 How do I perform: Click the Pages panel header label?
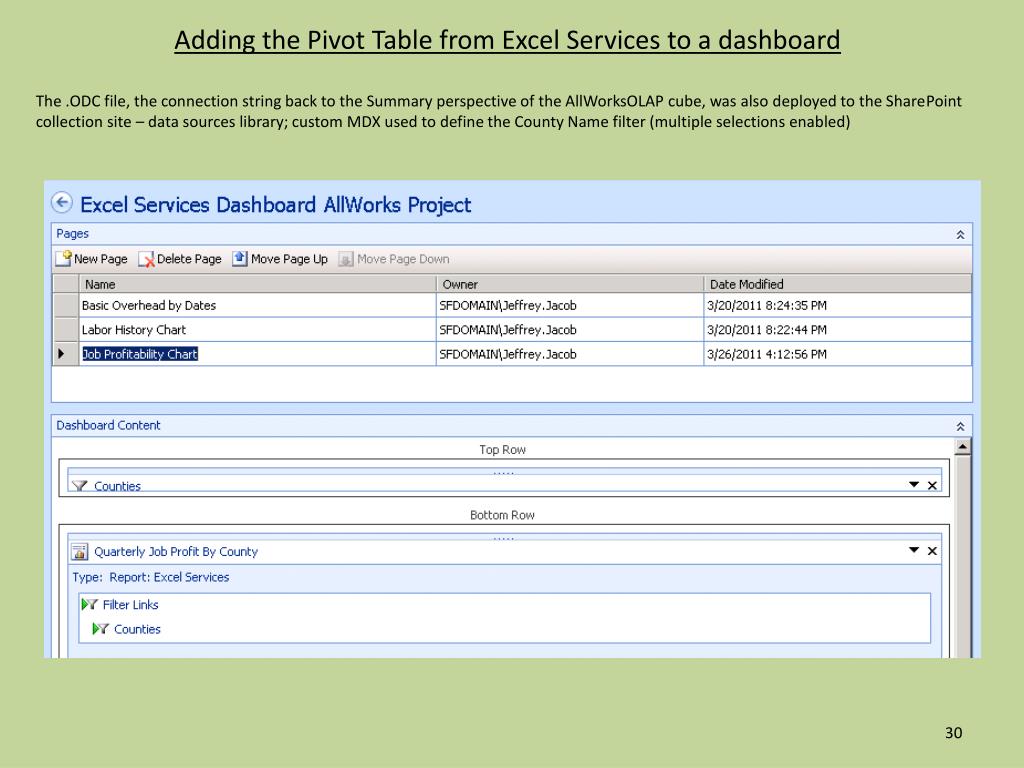click(72, 234)
